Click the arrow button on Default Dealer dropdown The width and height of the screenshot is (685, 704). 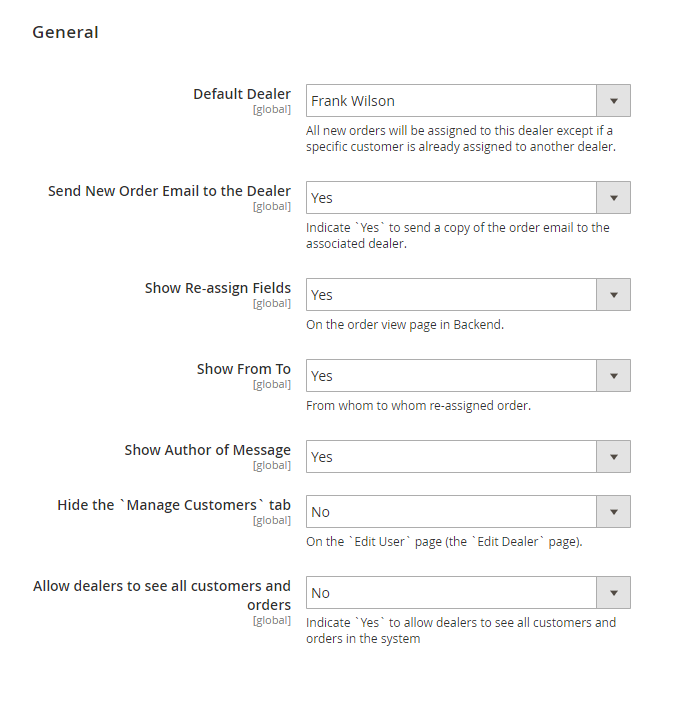[x=613, y=101]
